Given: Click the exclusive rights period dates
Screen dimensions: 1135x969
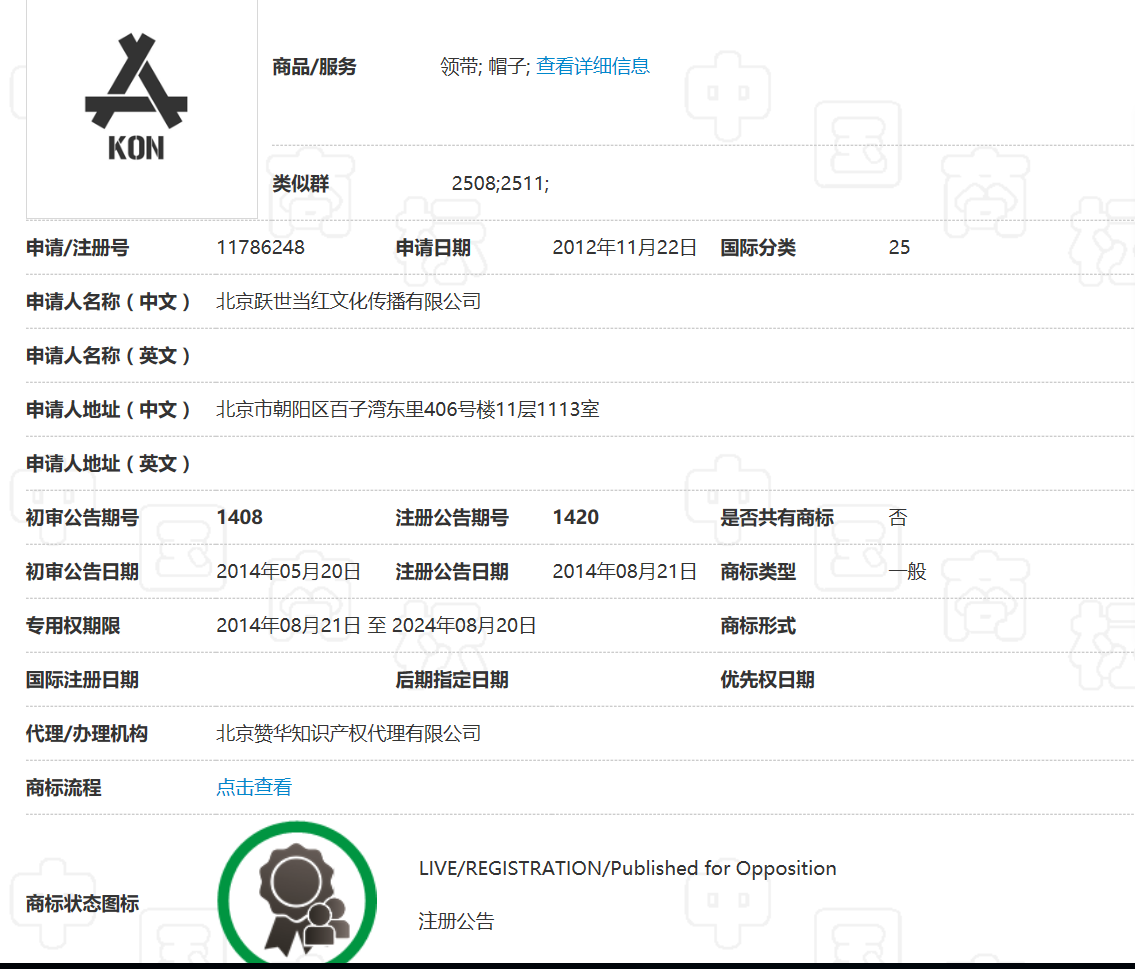Looking at the screenshot, I should (x=376, y=625).
